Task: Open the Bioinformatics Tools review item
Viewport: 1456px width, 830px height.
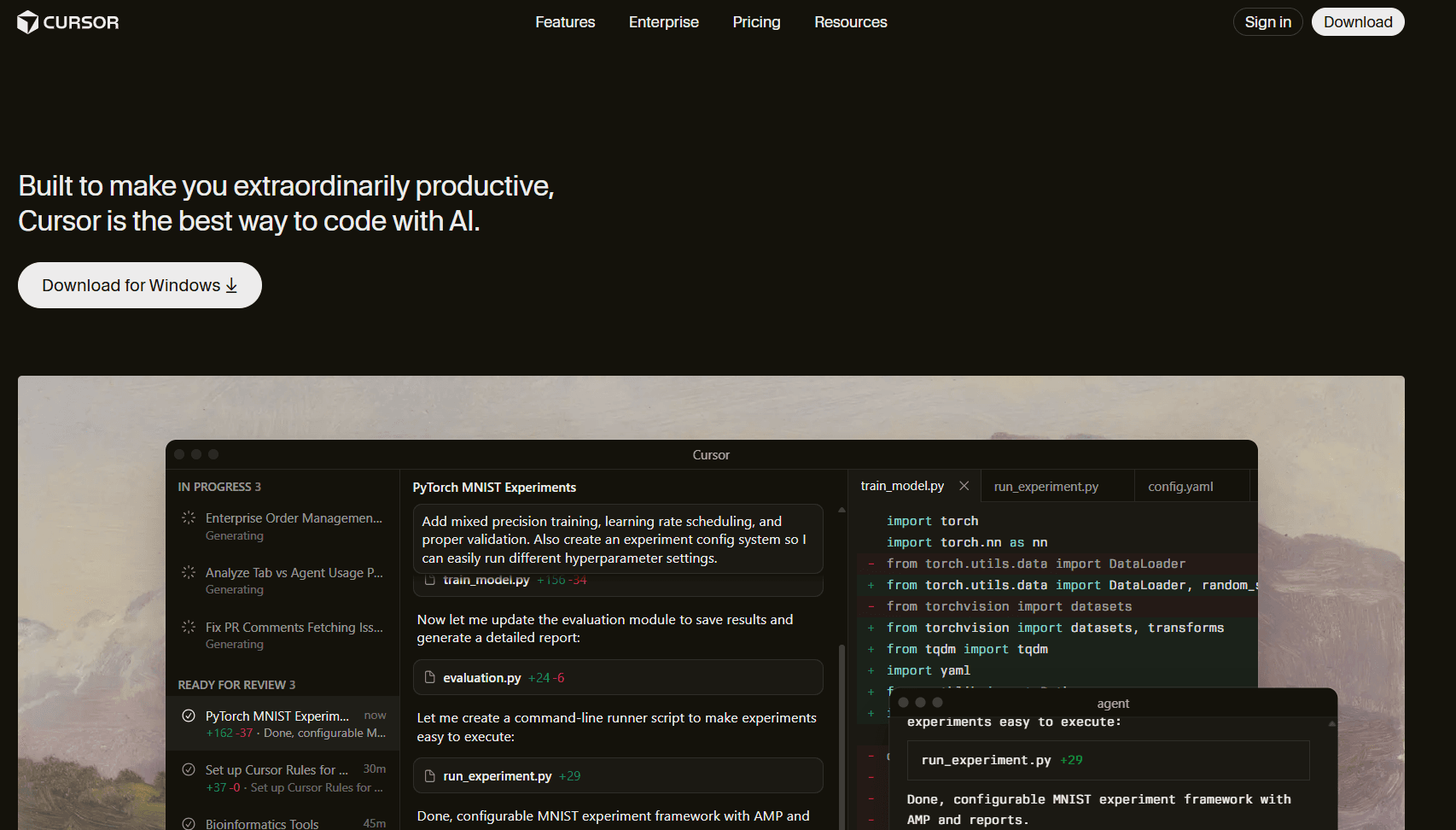Action: 262,823
